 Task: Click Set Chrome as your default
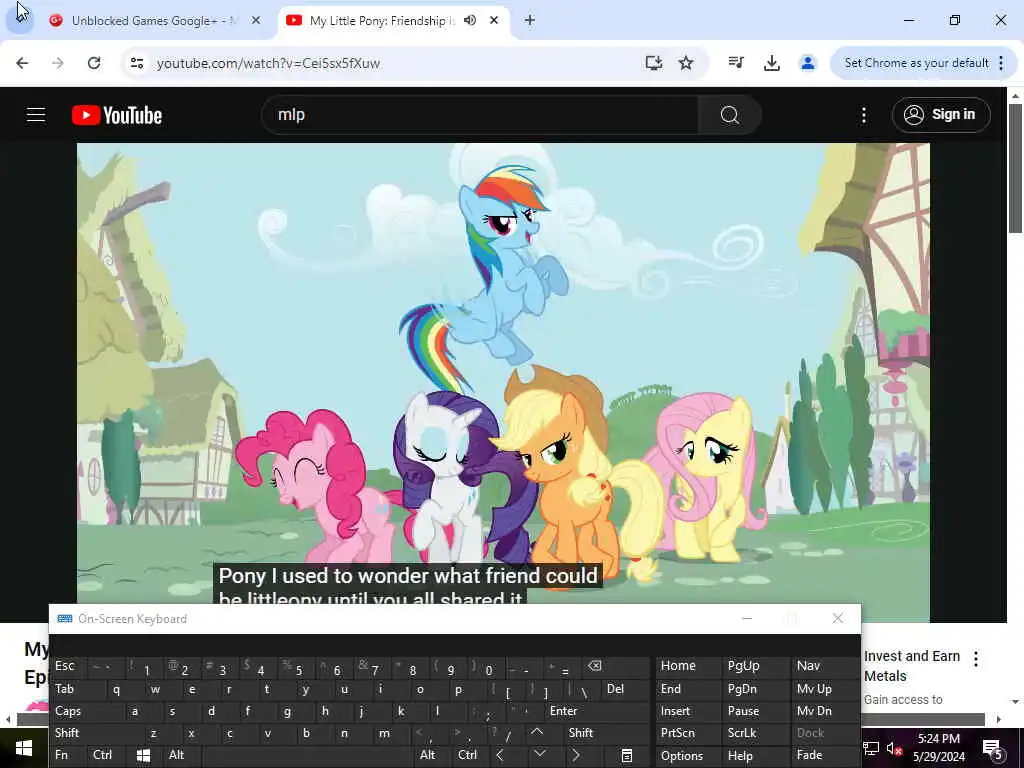pyautogui.click(x=916, y=63)
